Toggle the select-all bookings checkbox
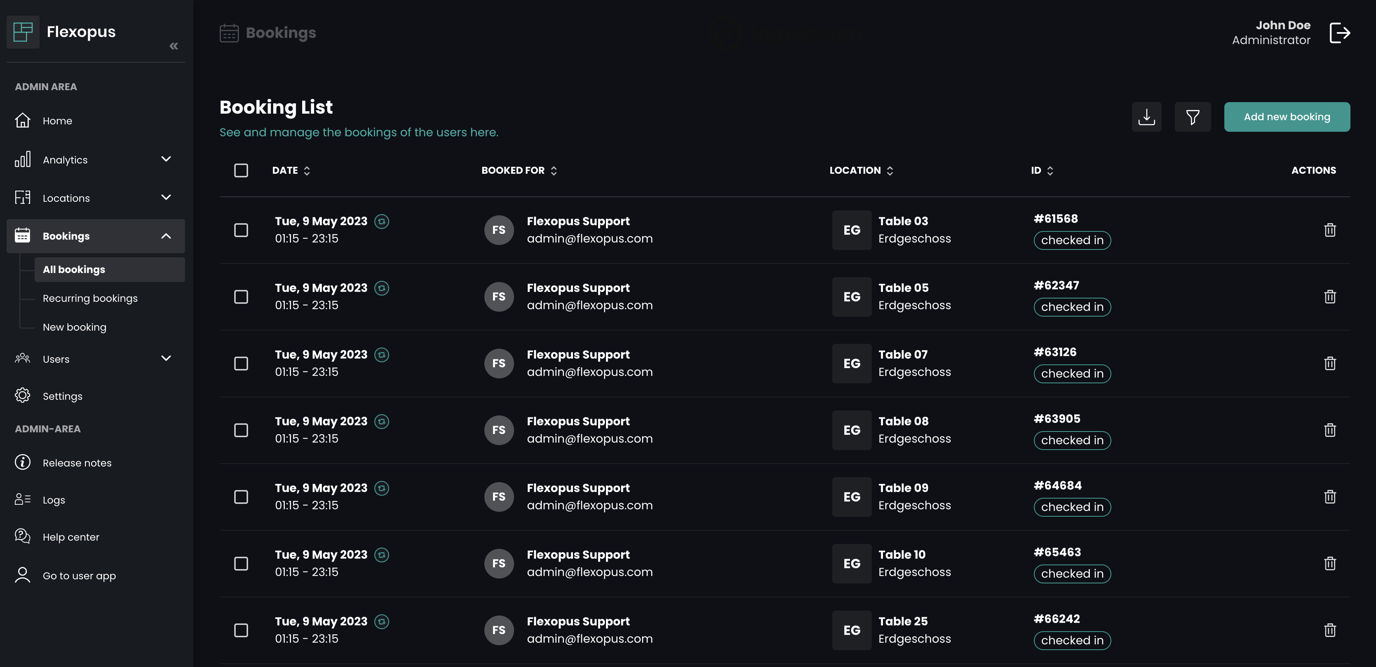Screen dimensions: 1376x667 (x=241, y=171)
